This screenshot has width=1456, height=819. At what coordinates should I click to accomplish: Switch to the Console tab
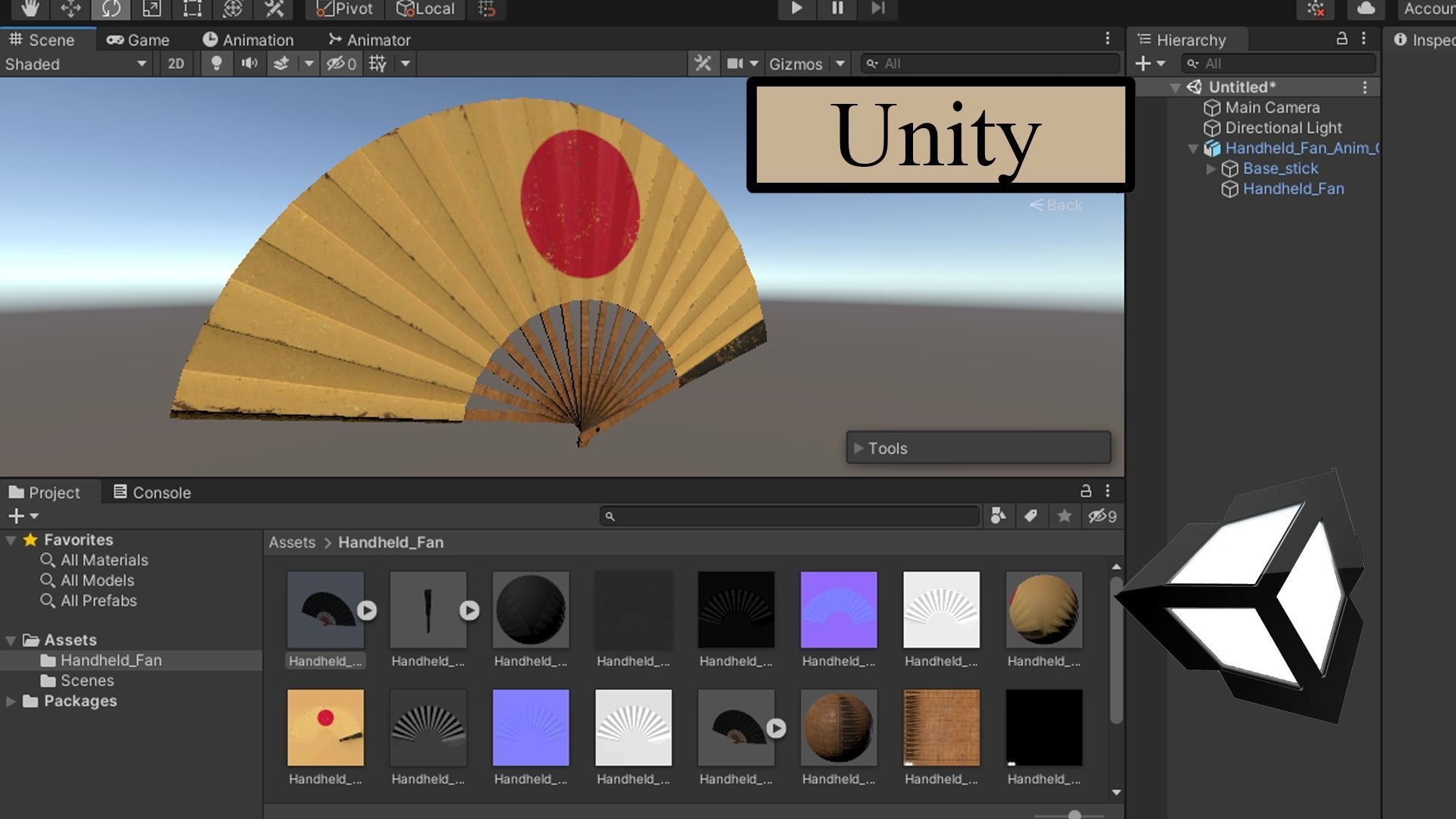[152, 492]
